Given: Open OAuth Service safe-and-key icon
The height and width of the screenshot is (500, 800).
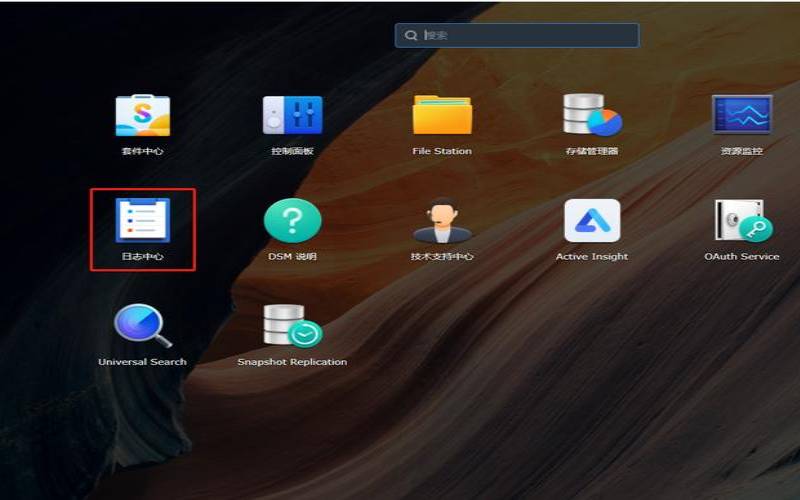Looking at the screenshot, I should 743,220.
